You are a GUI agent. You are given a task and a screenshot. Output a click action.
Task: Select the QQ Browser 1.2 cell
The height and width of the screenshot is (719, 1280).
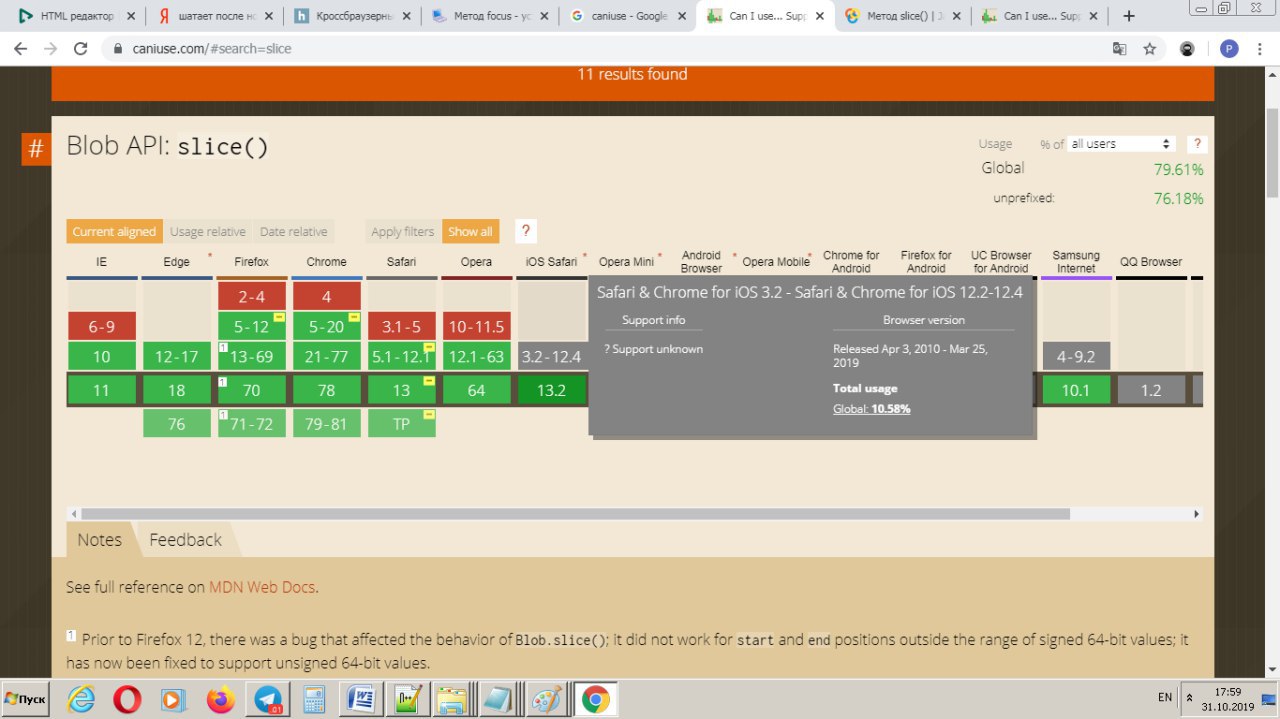tap(1151, 390)
